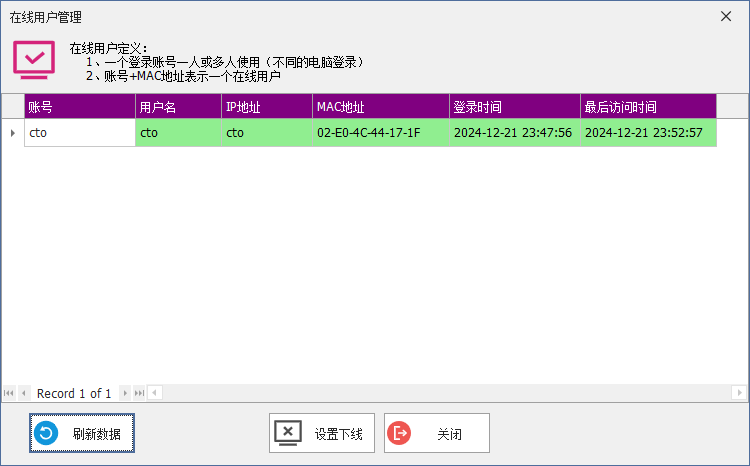Click the 在线用户定义 heading text

109,48
